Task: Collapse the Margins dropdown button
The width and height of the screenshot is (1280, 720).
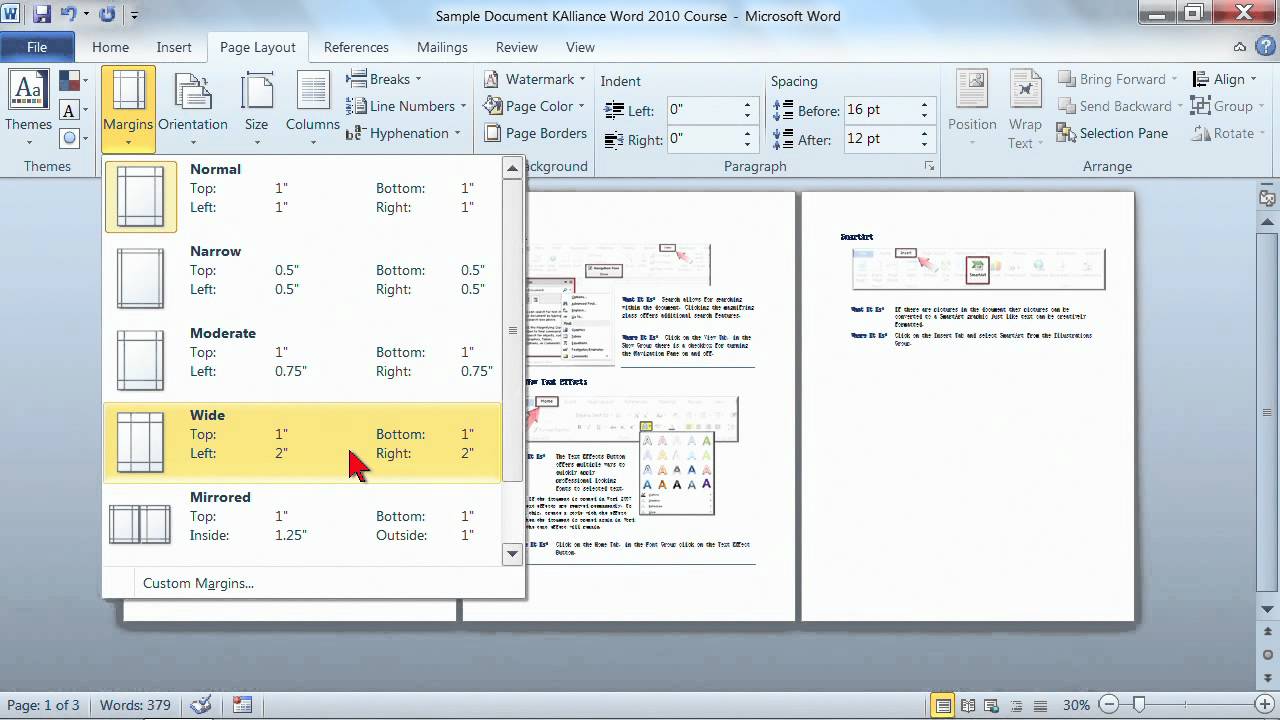Action: [128, 108]
